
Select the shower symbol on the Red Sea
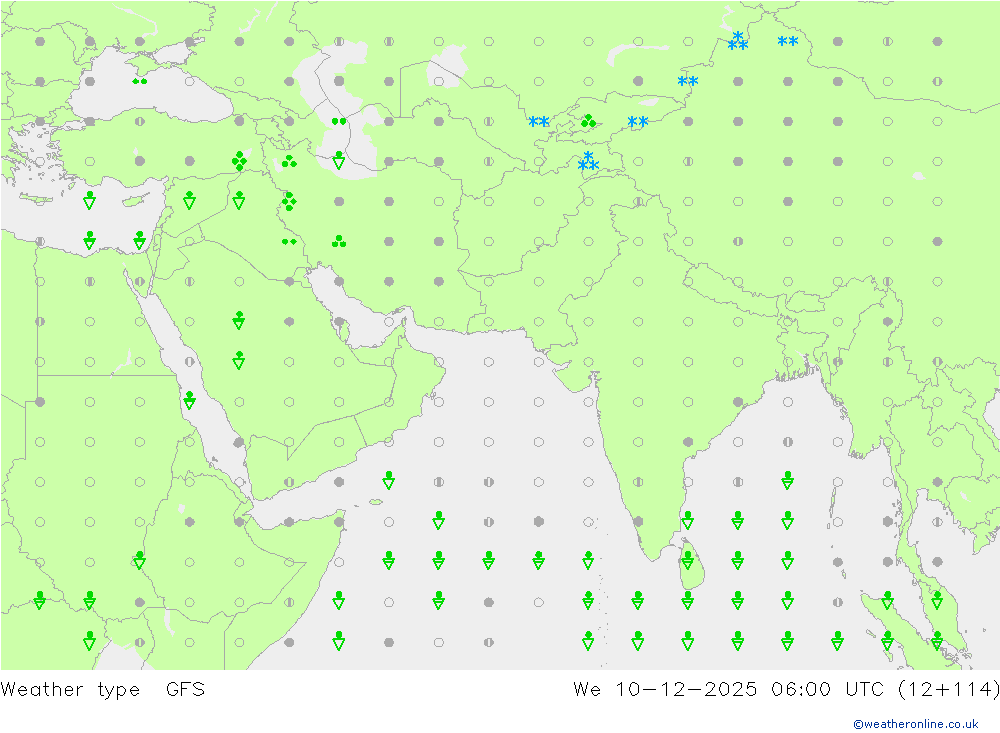point(189,401)
